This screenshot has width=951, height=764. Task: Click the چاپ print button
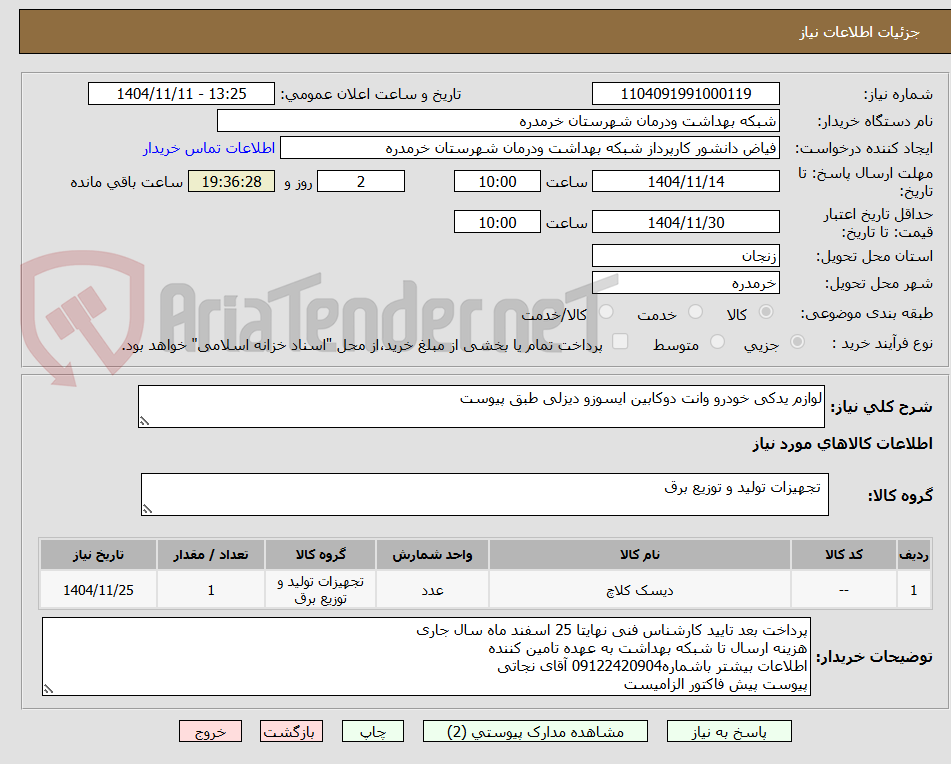(x=373, y=731)
